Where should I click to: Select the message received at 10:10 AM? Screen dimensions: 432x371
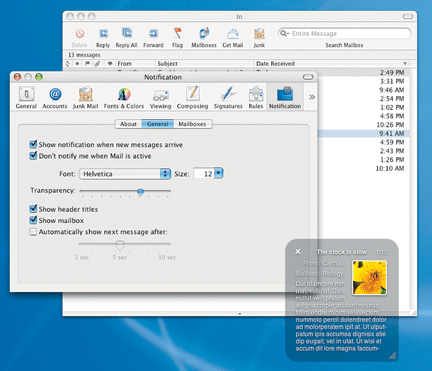click(x=363, y=168)
